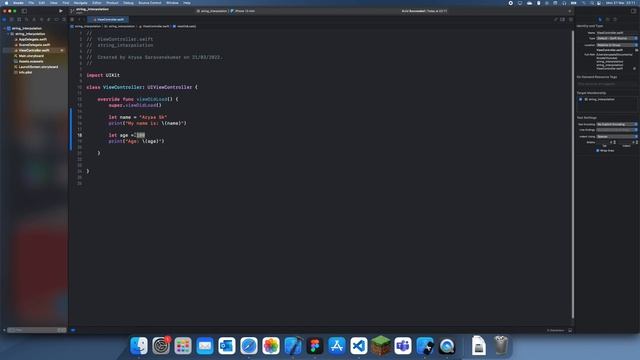Click viewDidLoad() in the jump bar
Image resolution: width=640 pixels, height=360 pixels.
(184, 26)
